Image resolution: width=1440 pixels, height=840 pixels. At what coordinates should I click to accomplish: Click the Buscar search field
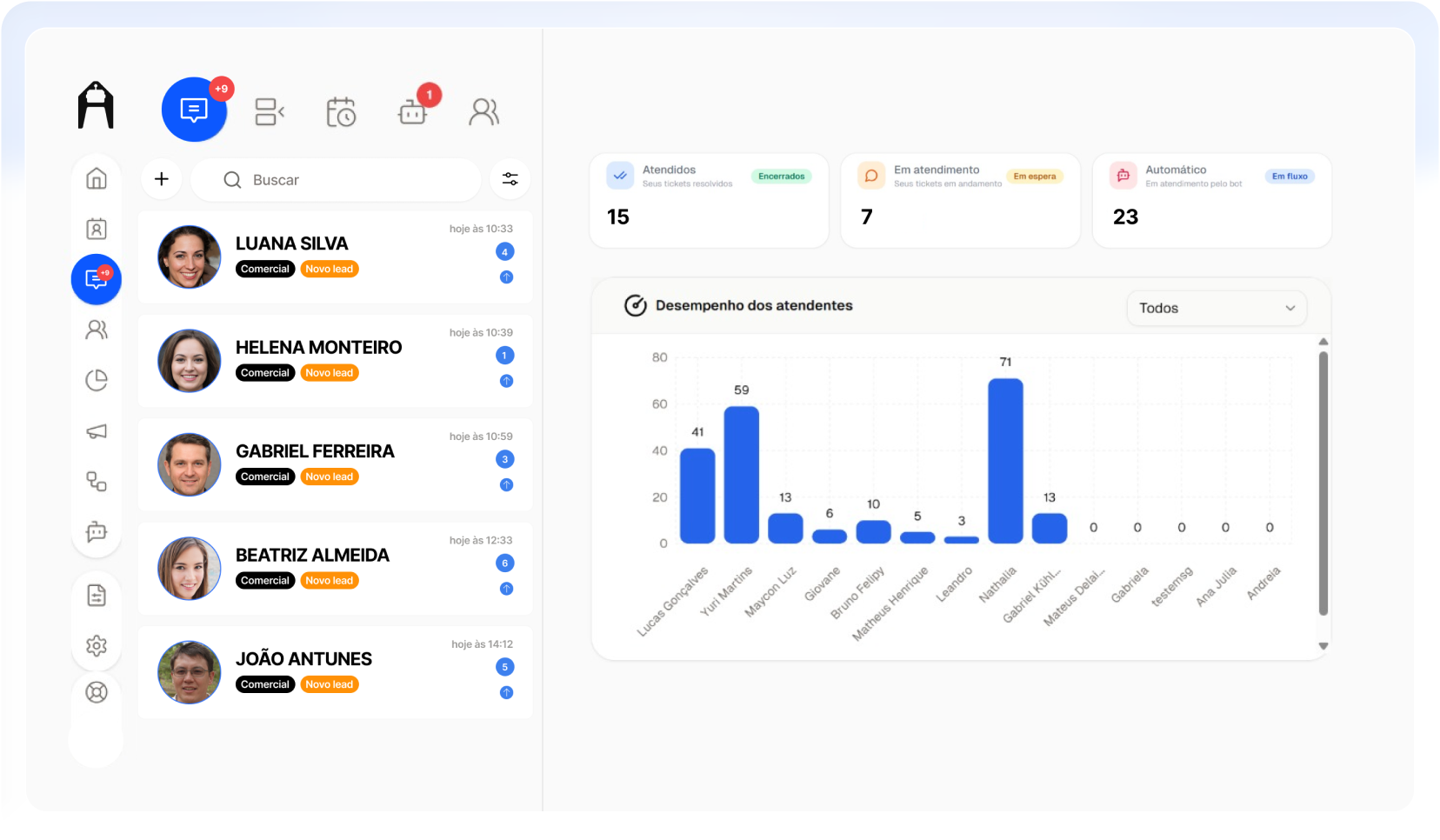336,180
